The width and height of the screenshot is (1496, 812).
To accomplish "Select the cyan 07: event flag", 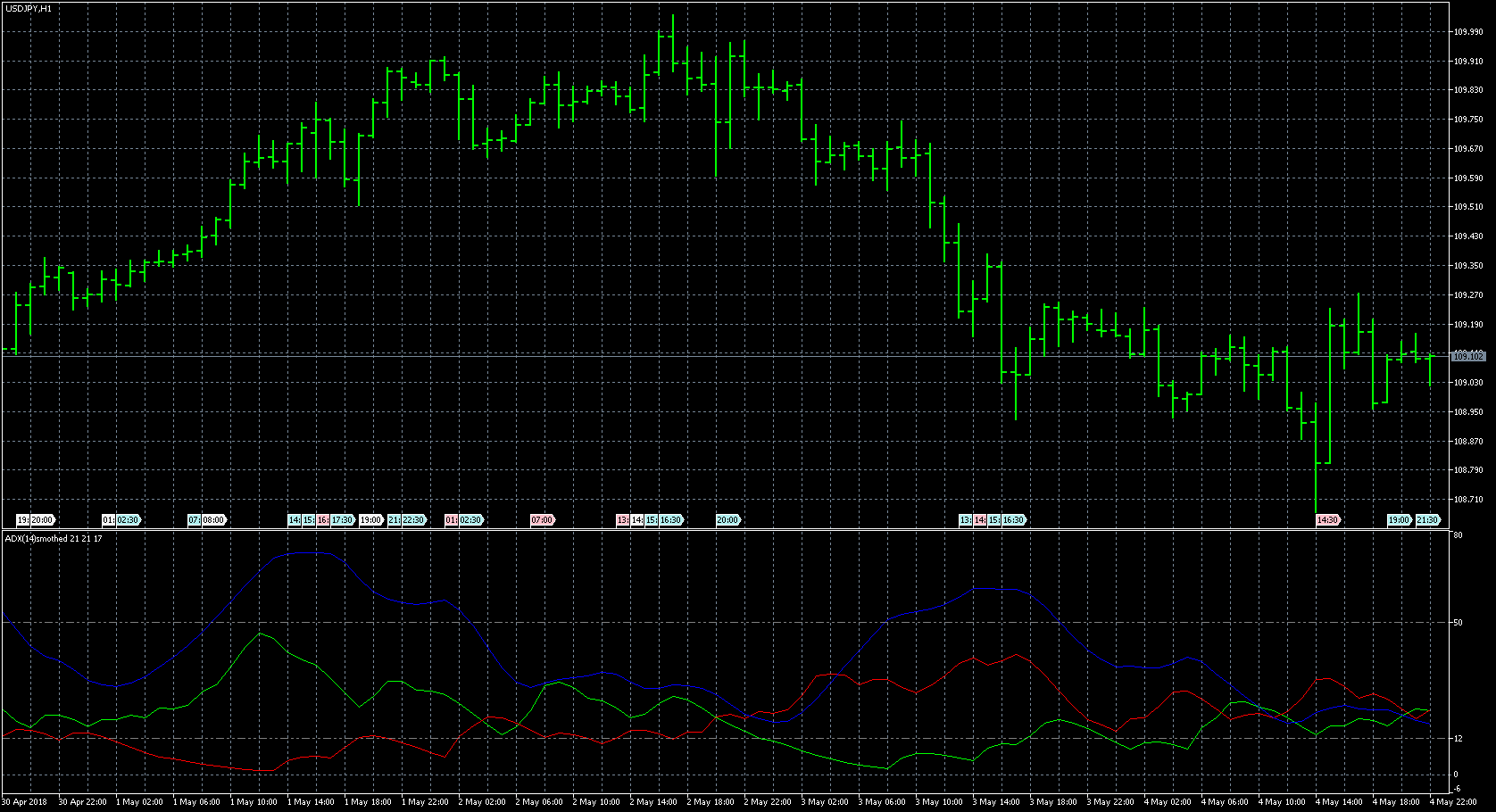I will pyautogui.click(x=193, y=520).
